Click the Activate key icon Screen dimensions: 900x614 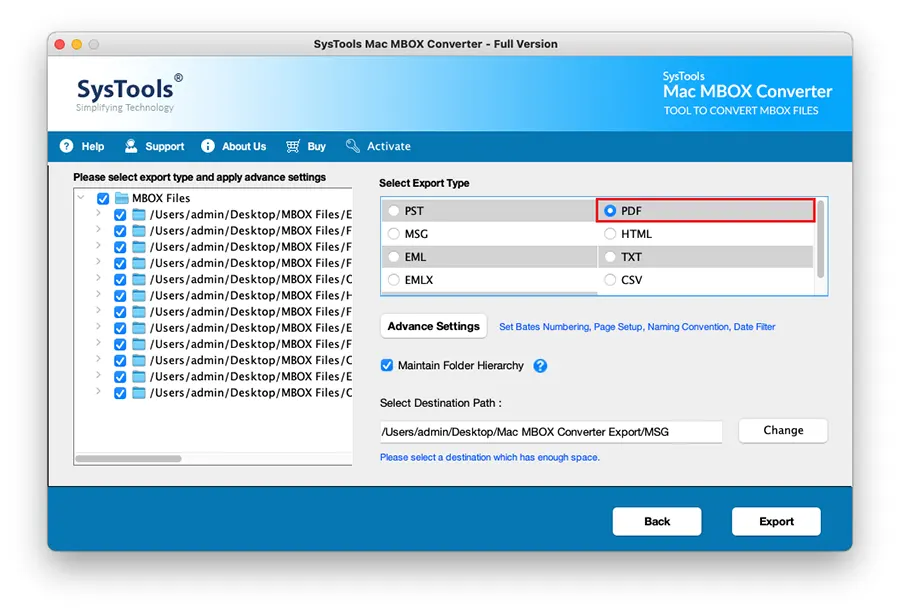click(352, 146)
